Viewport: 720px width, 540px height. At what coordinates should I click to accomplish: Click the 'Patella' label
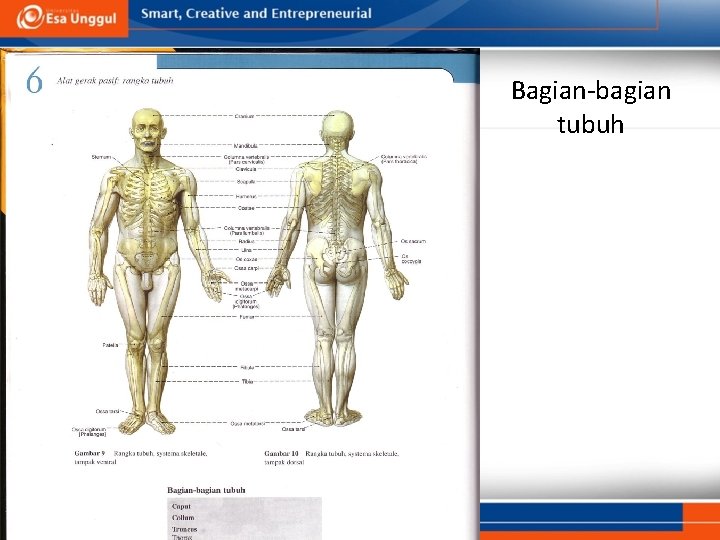110,345
